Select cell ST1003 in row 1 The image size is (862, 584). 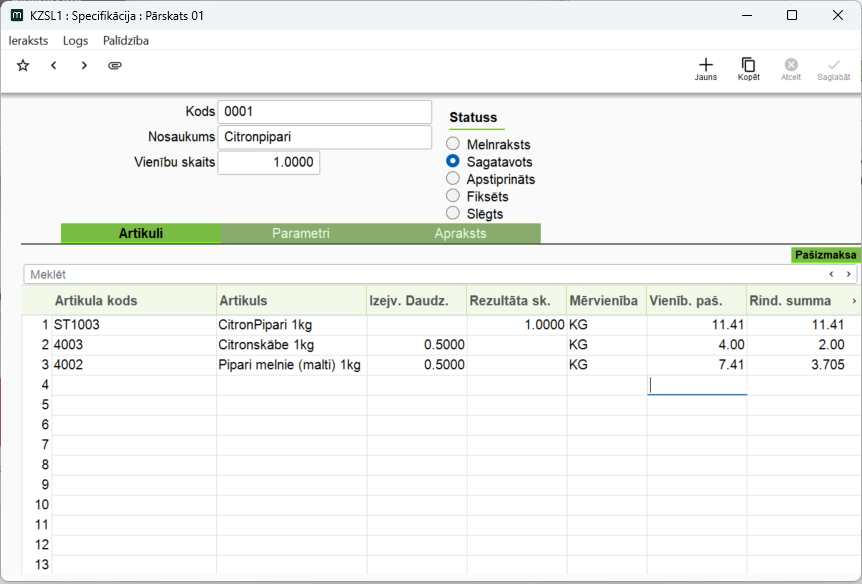pos(134,324)
